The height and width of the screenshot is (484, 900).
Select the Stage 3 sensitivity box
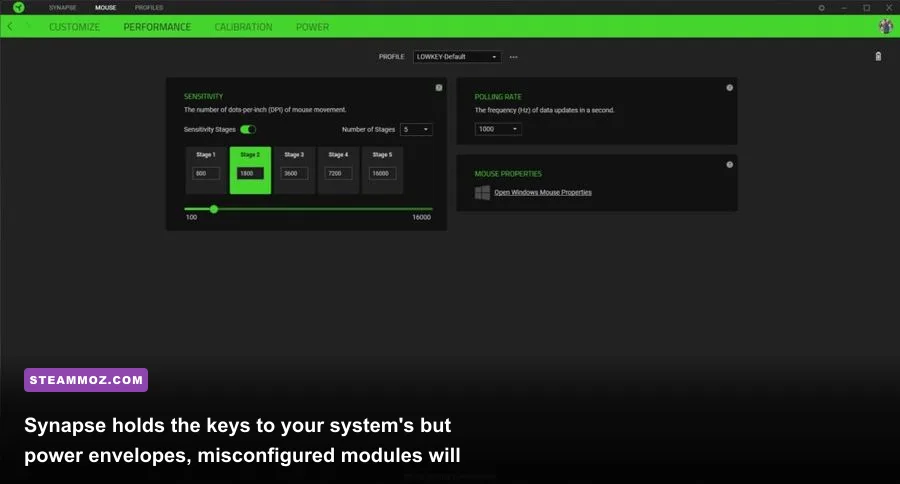(294, 170)
